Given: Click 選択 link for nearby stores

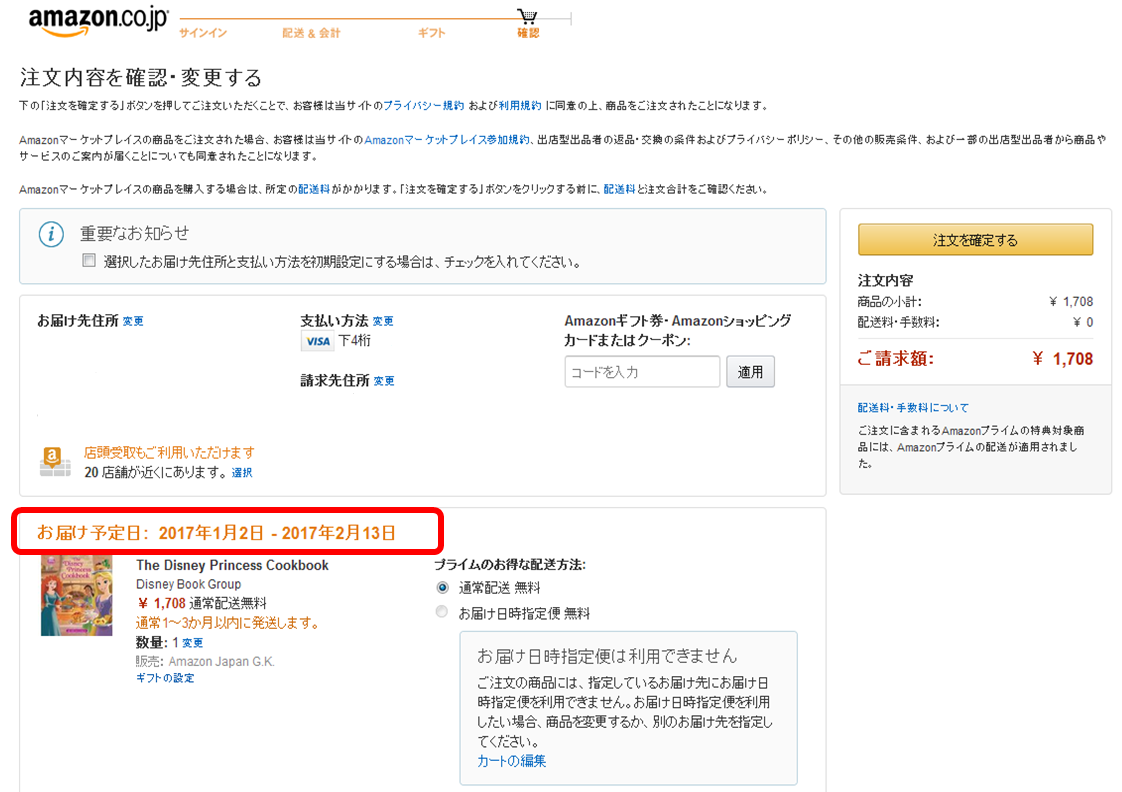Looking at the screenshot, I should [x=242, y=473].
